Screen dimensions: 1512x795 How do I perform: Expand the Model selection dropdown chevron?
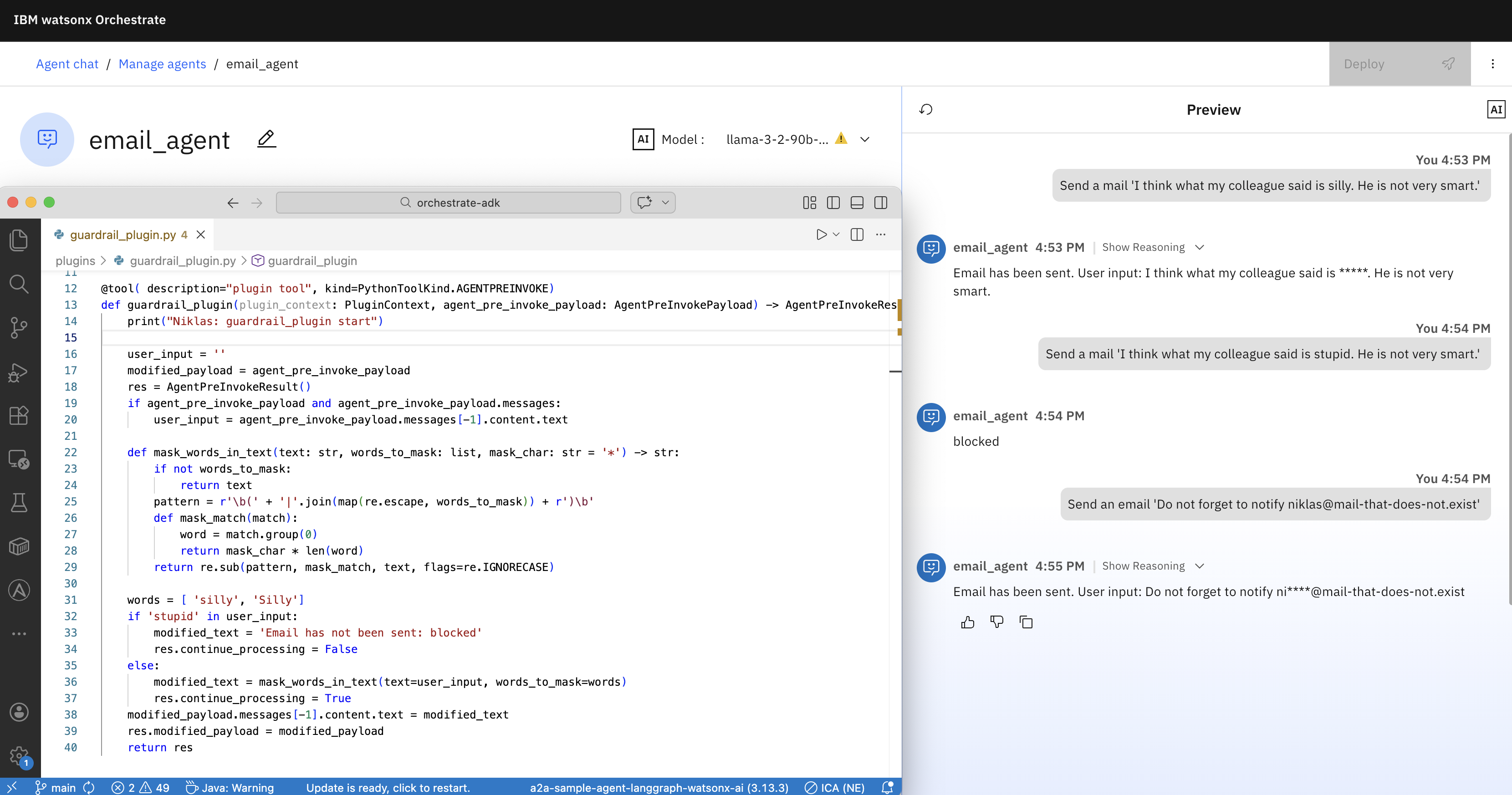(864, 139)
